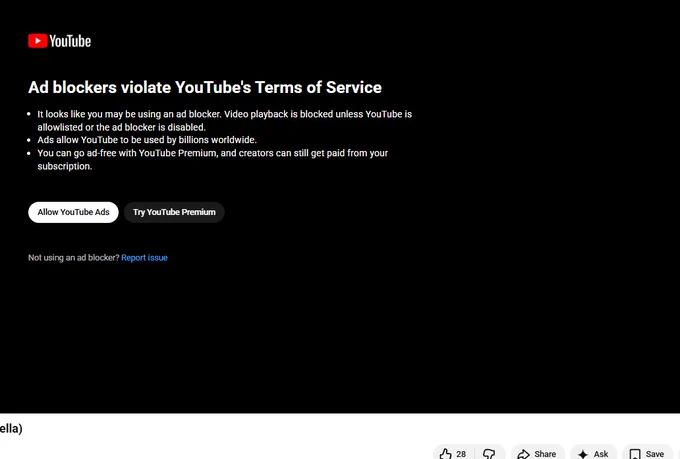Screen dimensions: 680x459
Task: Click the Allow YouTube Ads button
Action: pos(73,212)
